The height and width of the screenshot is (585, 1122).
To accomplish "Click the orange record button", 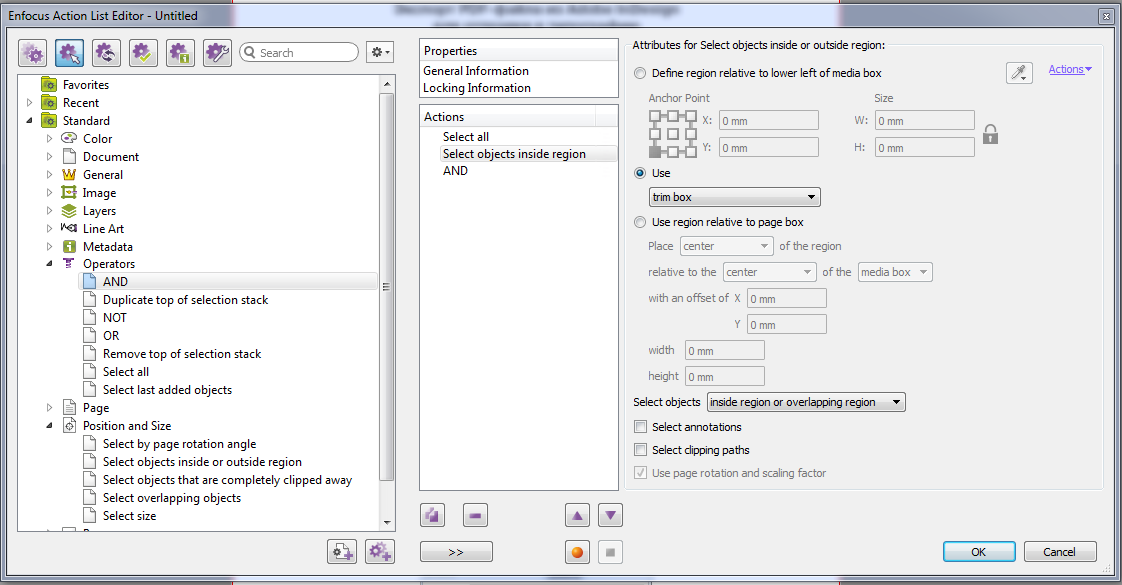I will 577,552.
